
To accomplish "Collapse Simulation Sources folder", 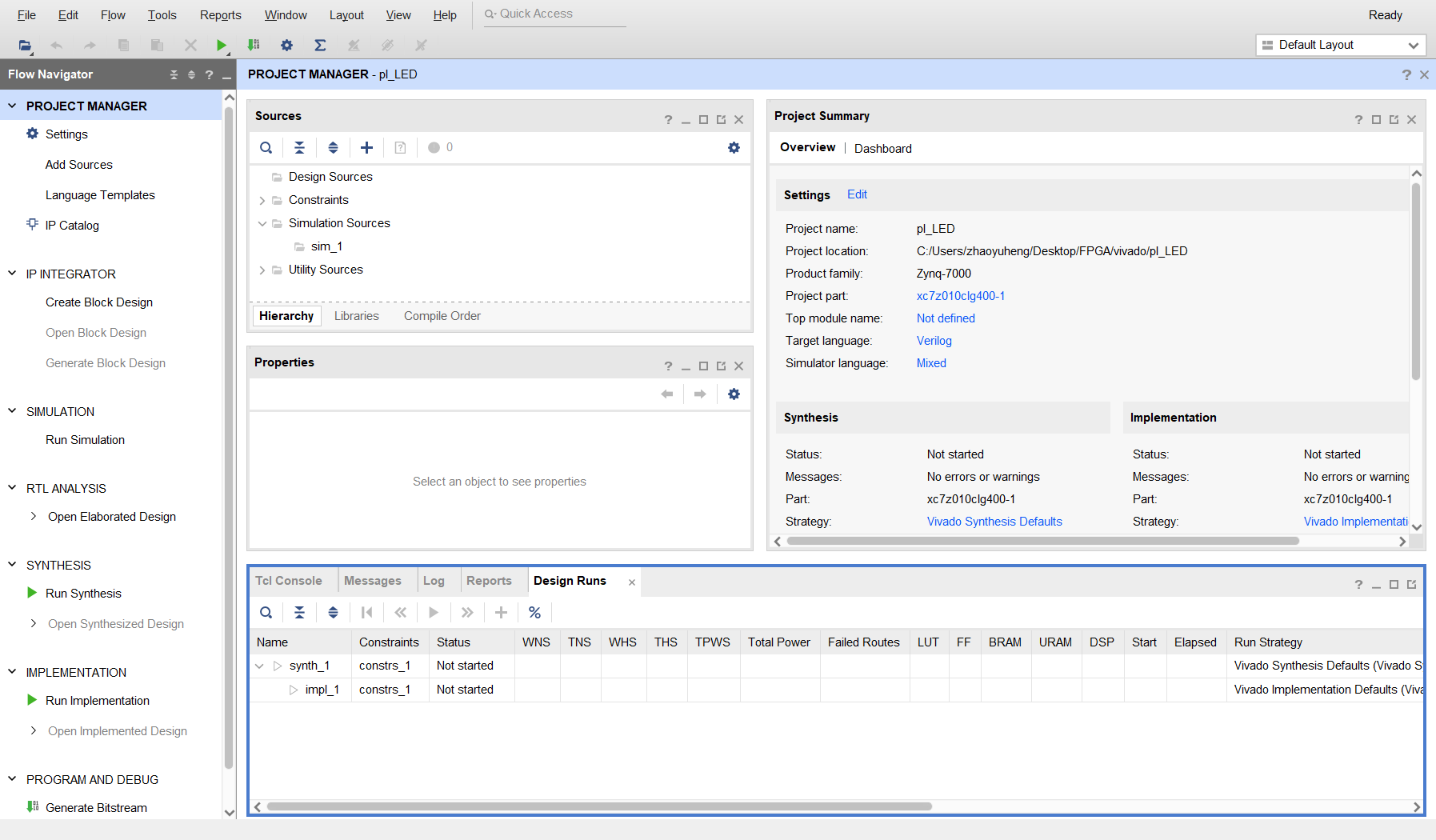I will [262, 223].
